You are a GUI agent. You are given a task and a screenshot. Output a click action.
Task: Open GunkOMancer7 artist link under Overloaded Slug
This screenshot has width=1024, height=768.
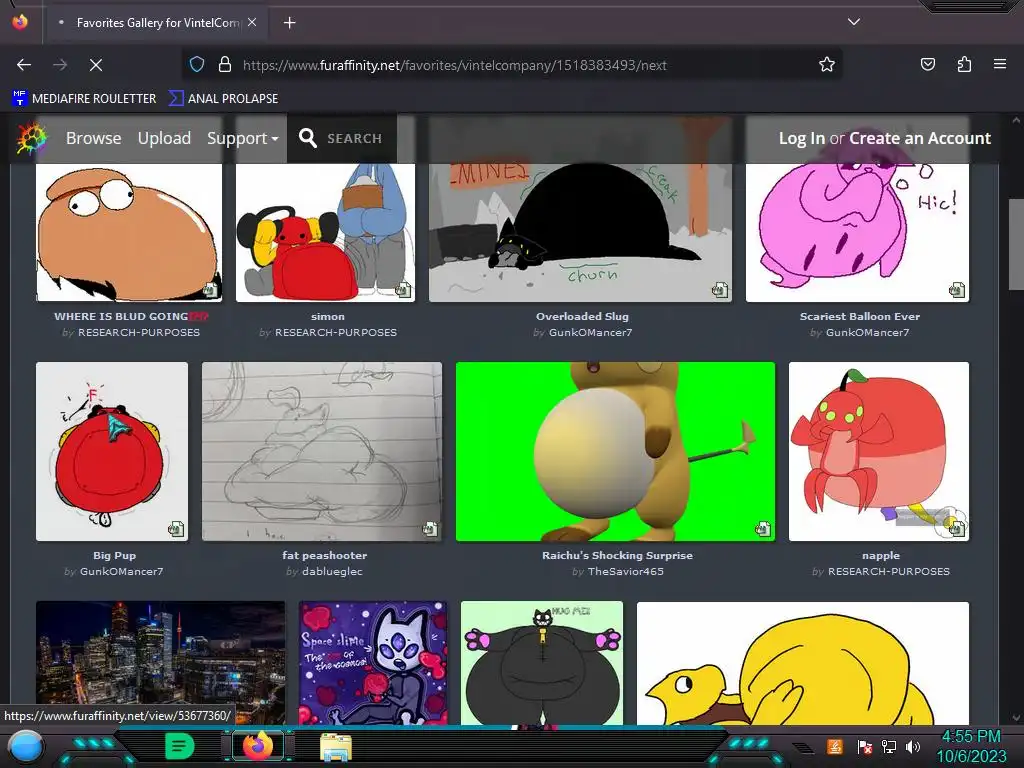click(590, 332)
